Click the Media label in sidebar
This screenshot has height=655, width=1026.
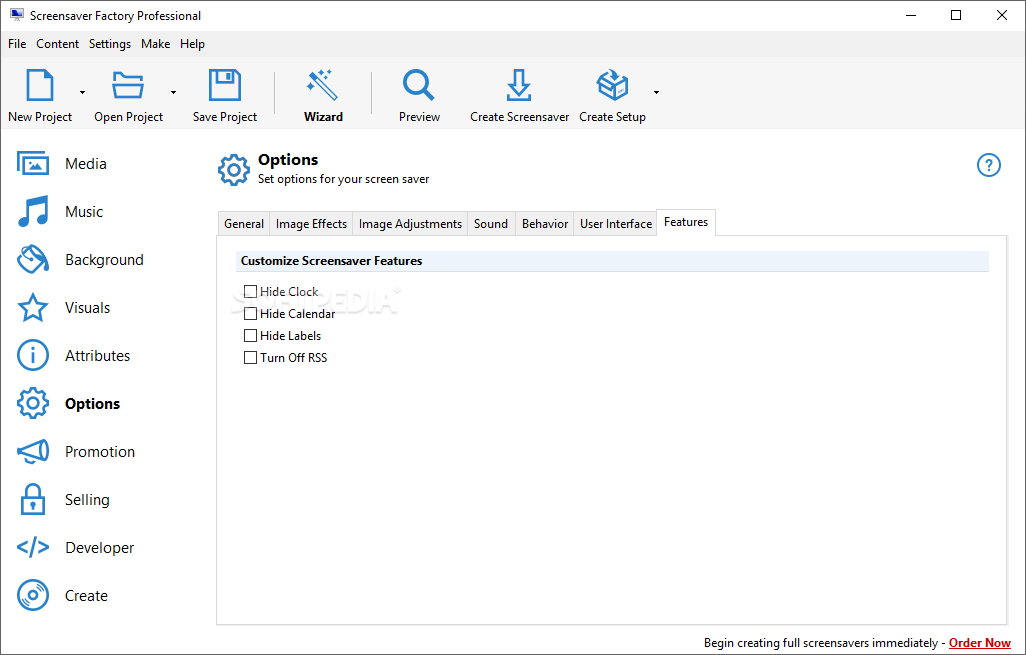pyautogui.click(x=86, y=164)
